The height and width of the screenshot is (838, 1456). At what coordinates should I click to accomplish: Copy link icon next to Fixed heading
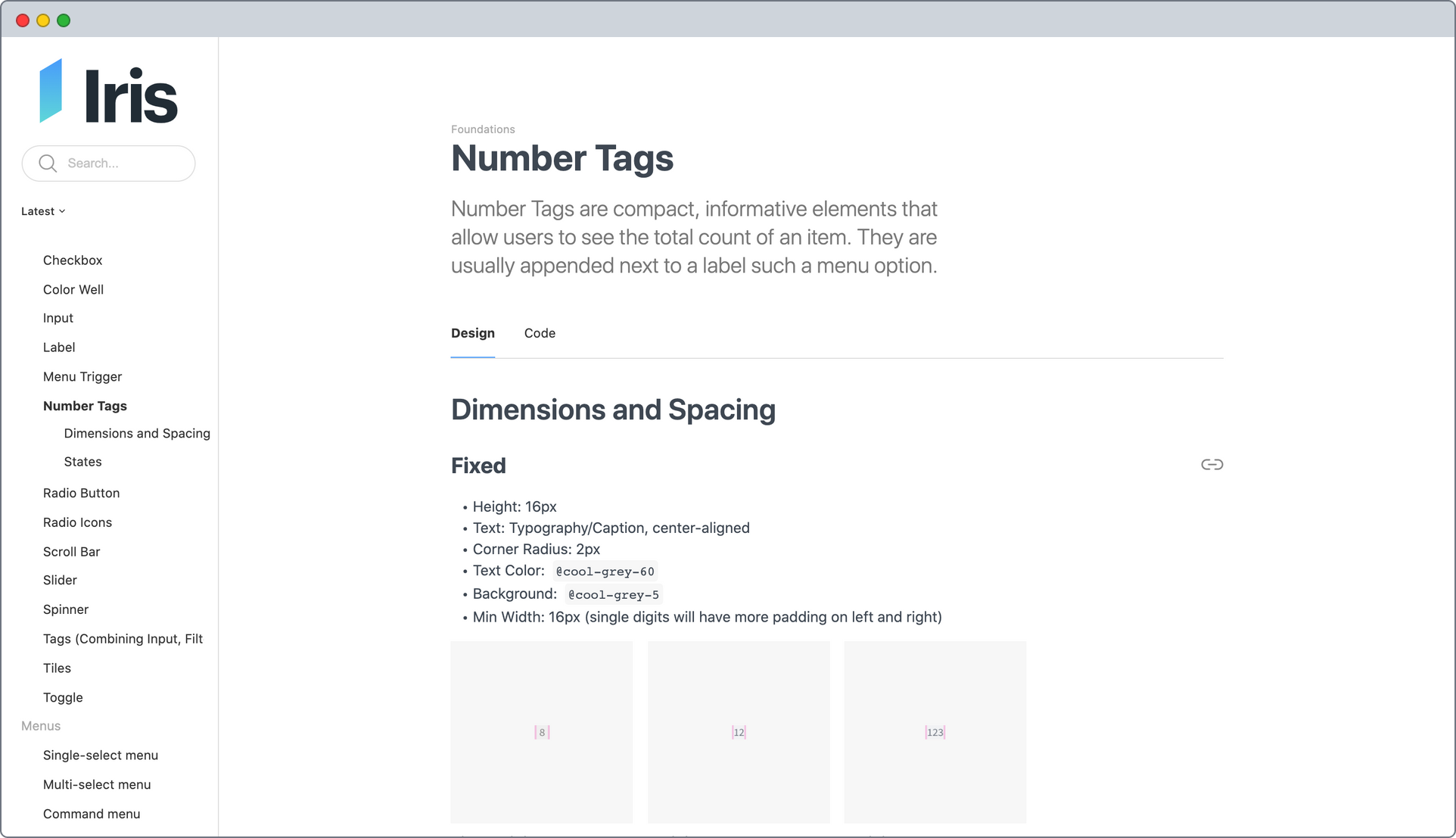coord(1212,465)
